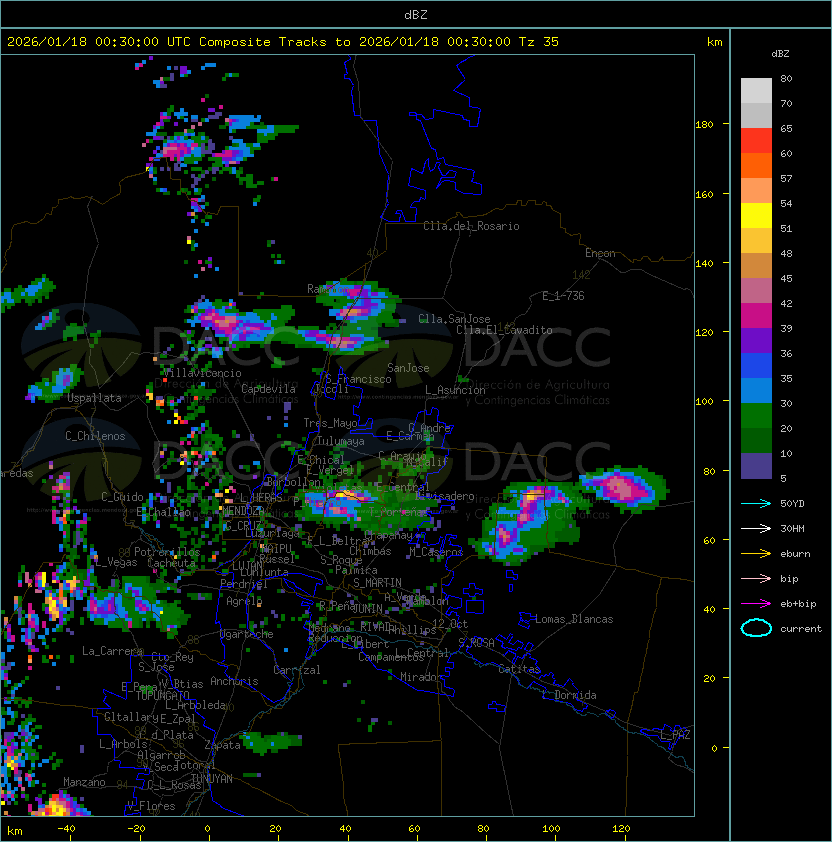Click the '50YD' legend label

(792, 504)
